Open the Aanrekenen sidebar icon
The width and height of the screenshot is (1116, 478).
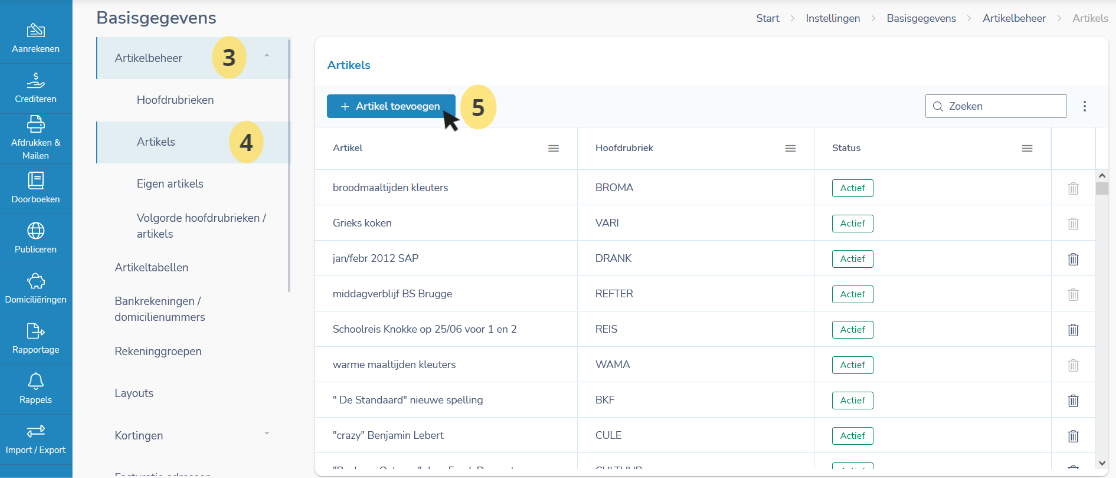pyautogui.click(x=36, y=31)
